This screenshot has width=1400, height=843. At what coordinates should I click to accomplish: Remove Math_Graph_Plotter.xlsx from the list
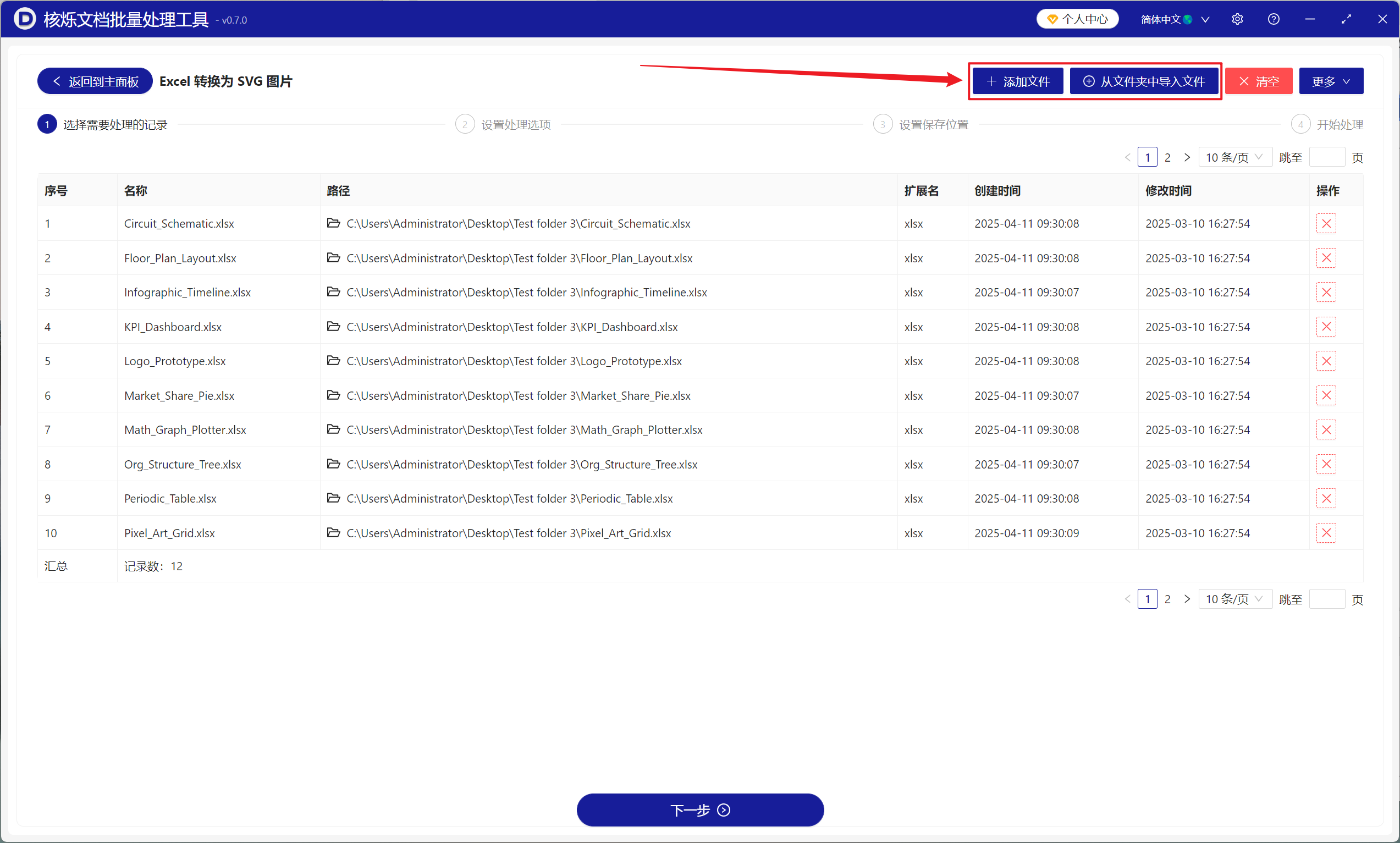(1326, 430)
